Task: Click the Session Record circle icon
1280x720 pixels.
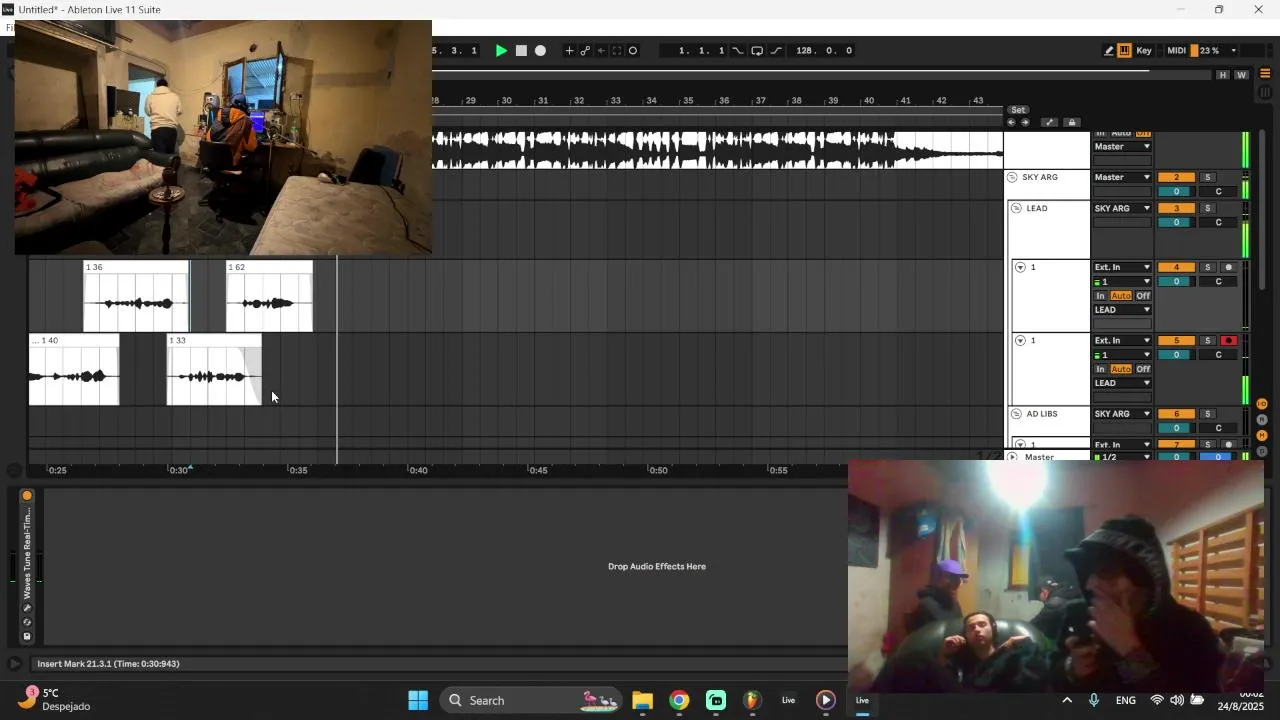Action: click(633, 51)
